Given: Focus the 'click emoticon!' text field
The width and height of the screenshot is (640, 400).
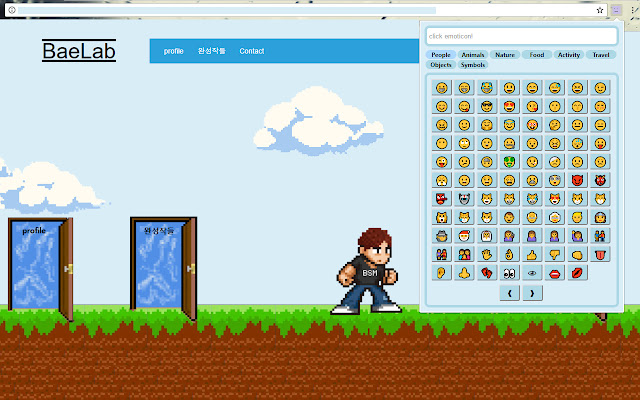Looking at the screenshot, I should click(522, 36).
